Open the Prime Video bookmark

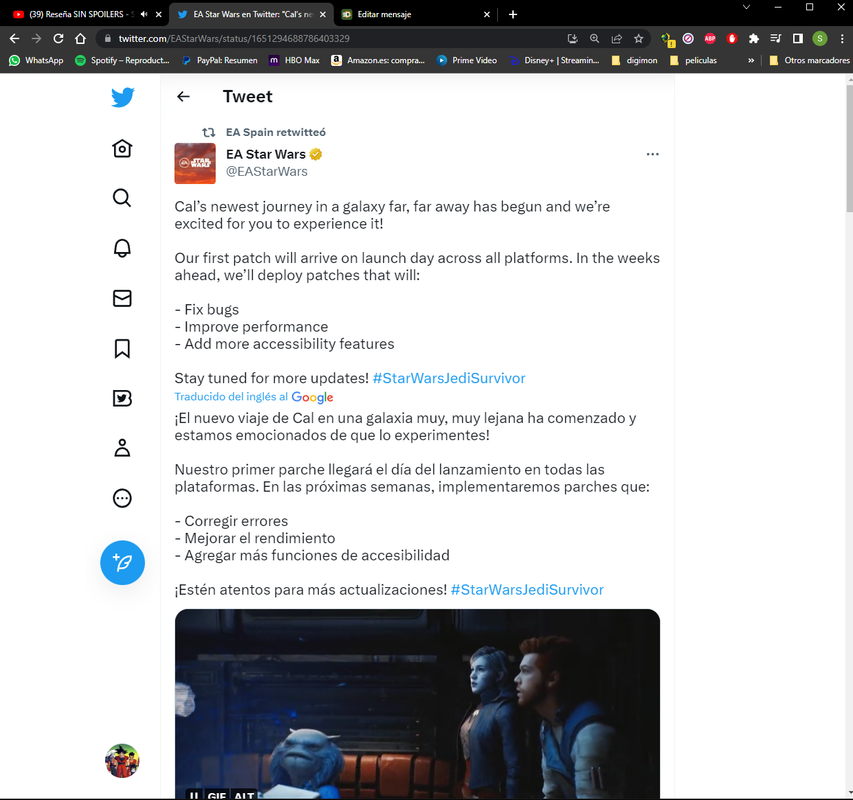pyautogui.click(x=467, y=60)
